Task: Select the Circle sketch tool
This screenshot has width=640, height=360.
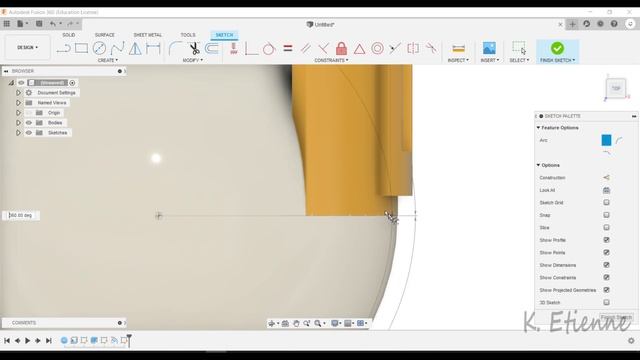Action: point(99,49)
